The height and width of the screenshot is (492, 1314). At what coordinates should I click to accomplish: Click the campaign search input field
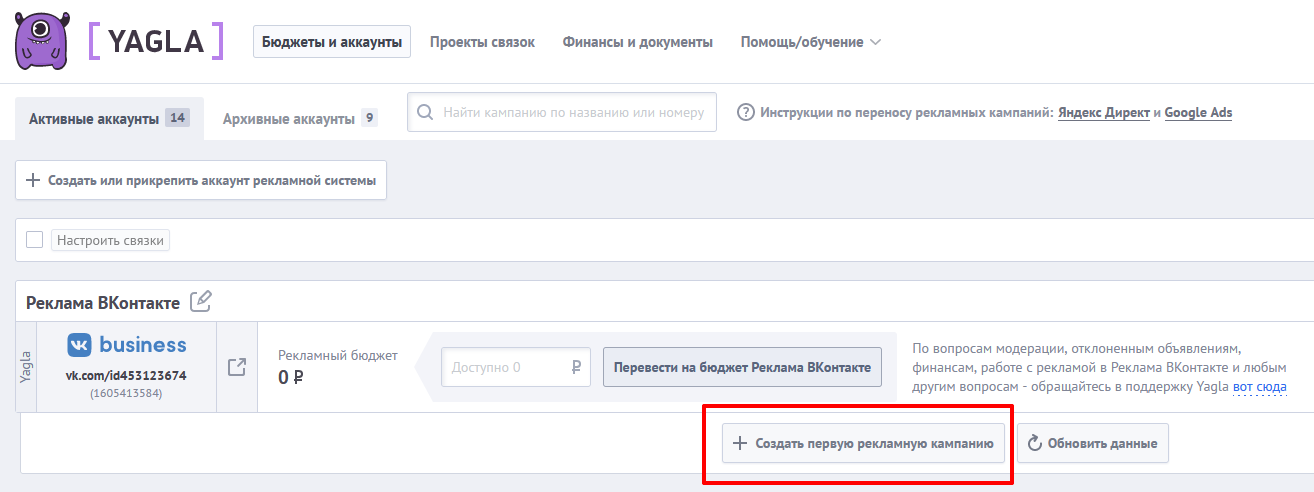pyautogui.click(x=562, y=112)
